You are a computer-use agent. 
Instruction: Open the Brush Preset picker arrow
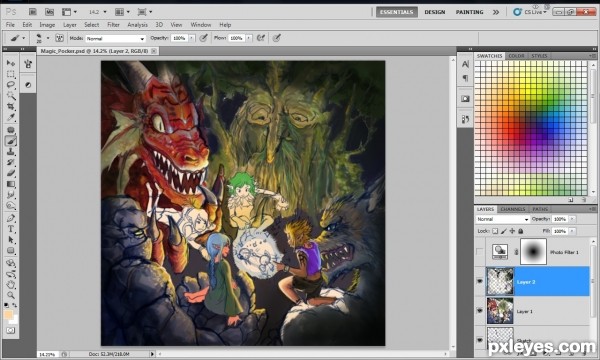tap(48, 38)
